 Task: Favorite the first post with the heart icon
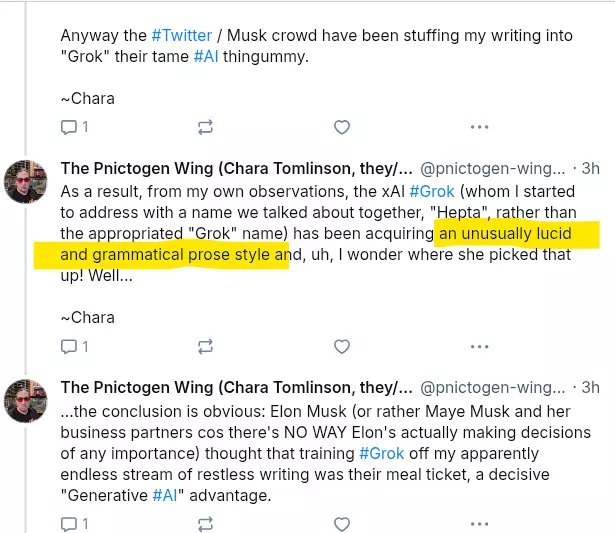[x=342, y=127]
